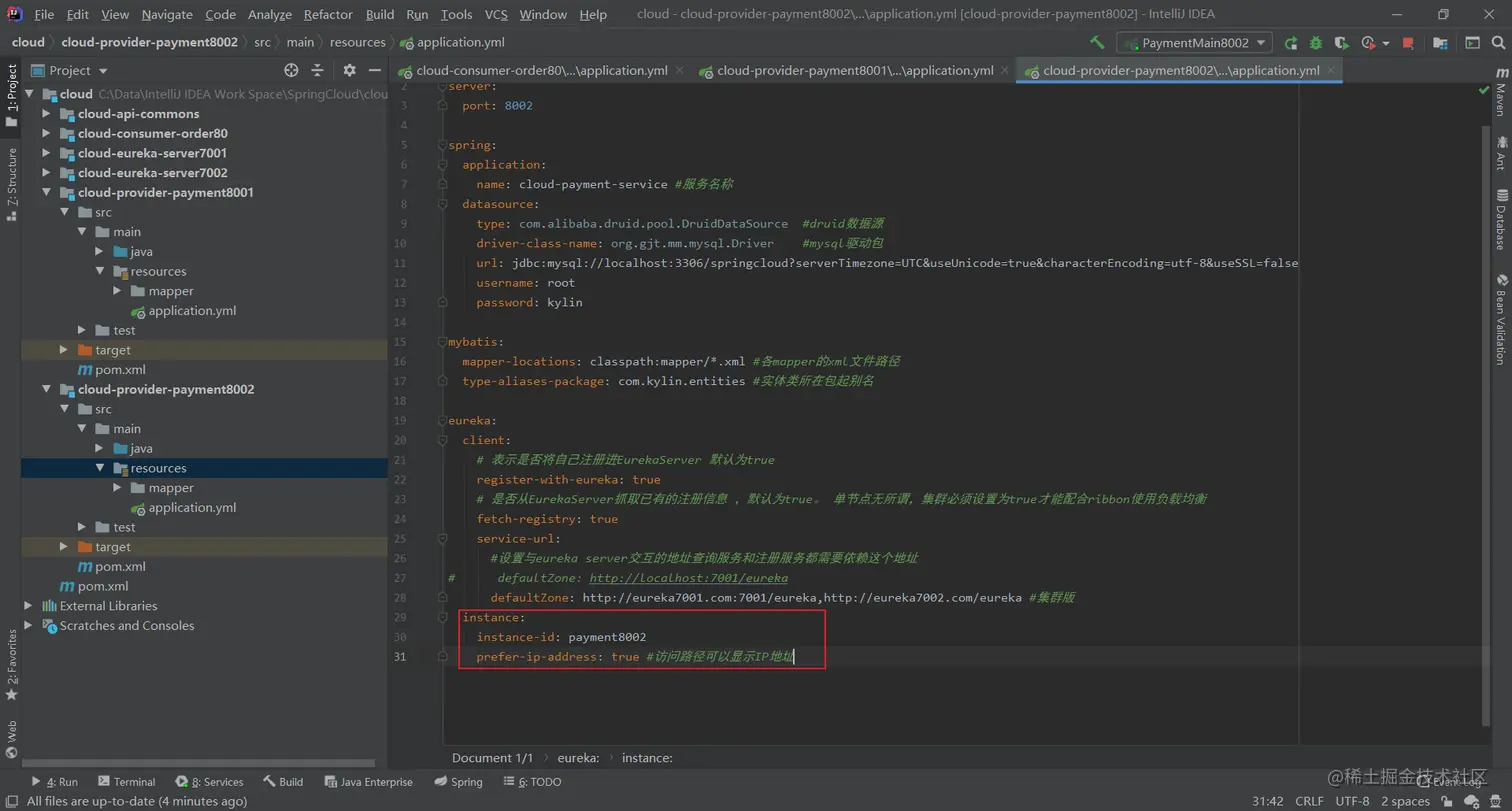This screenshot has width=1512, height=811.
Task: Expand the cloud-eureka-server7001 module
Action: point(46,153)
